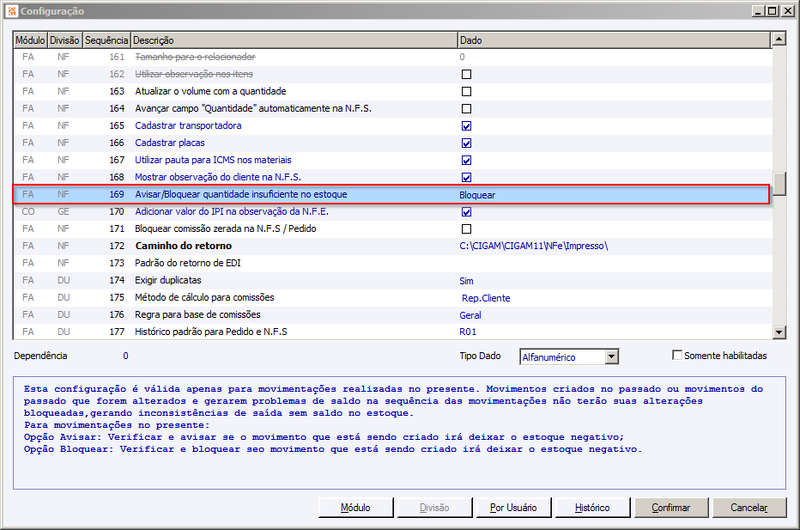Click the Divisão column header

64,40
